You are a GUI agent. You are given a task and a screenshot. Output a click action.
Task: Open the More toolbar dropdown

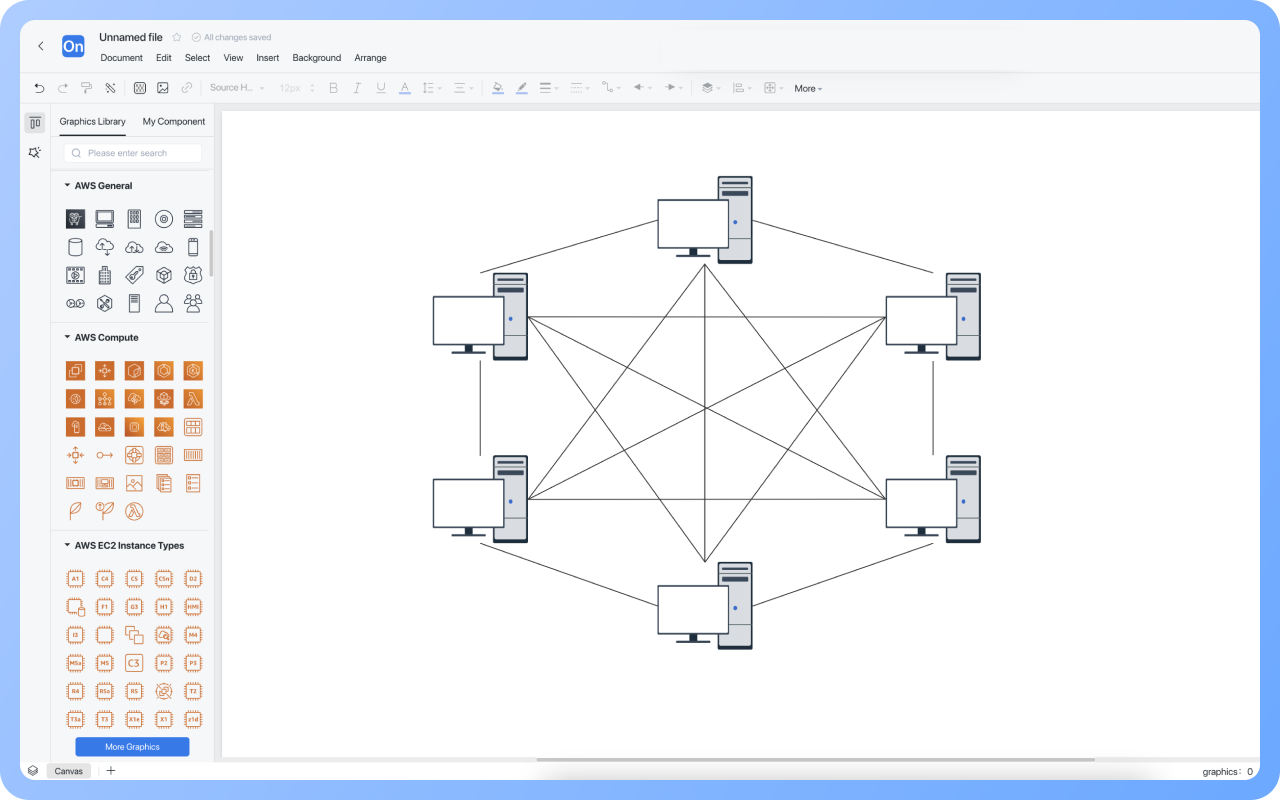tap(808, 89)
